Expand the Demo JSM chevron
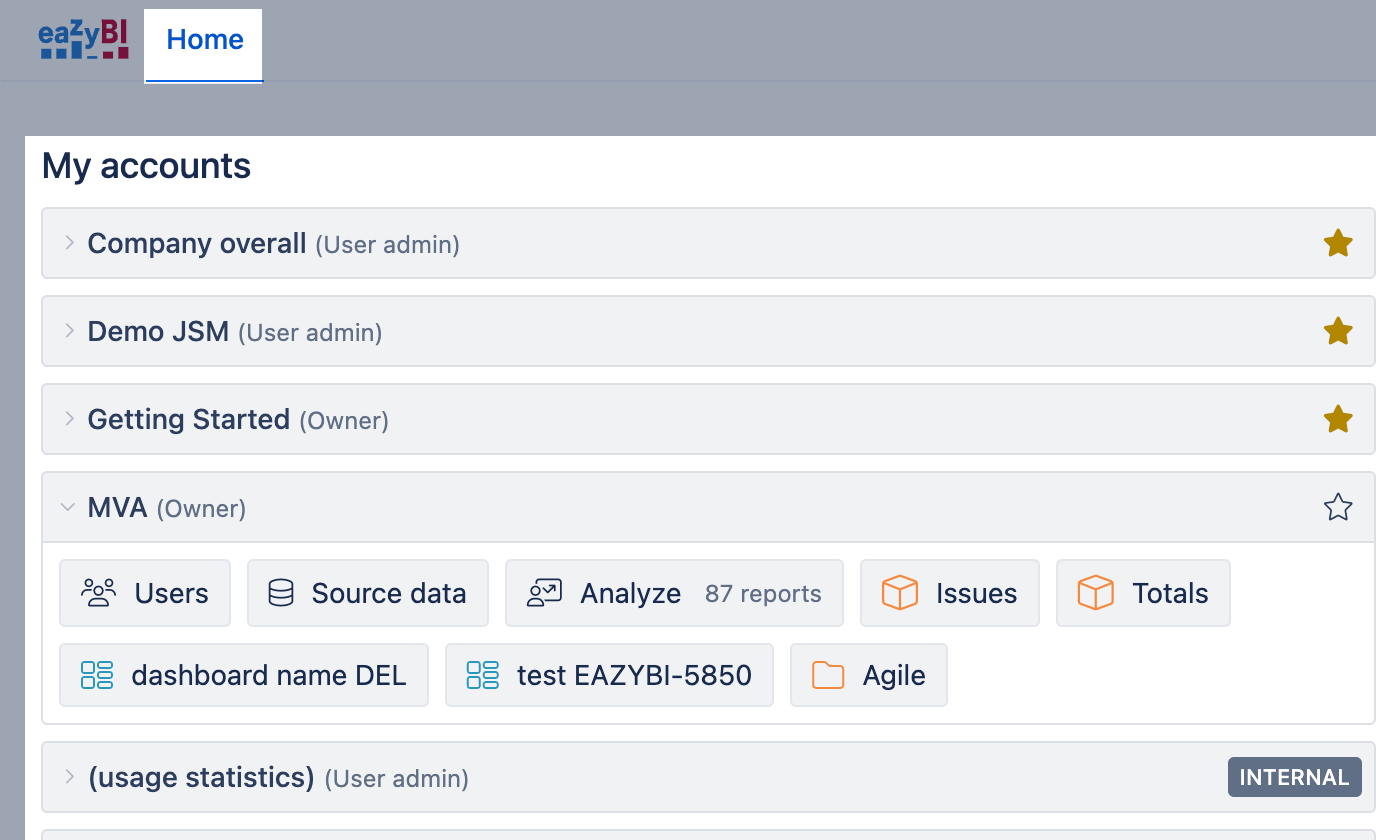The height and width of the screenshot is (840, 1376). click(69, 331)
